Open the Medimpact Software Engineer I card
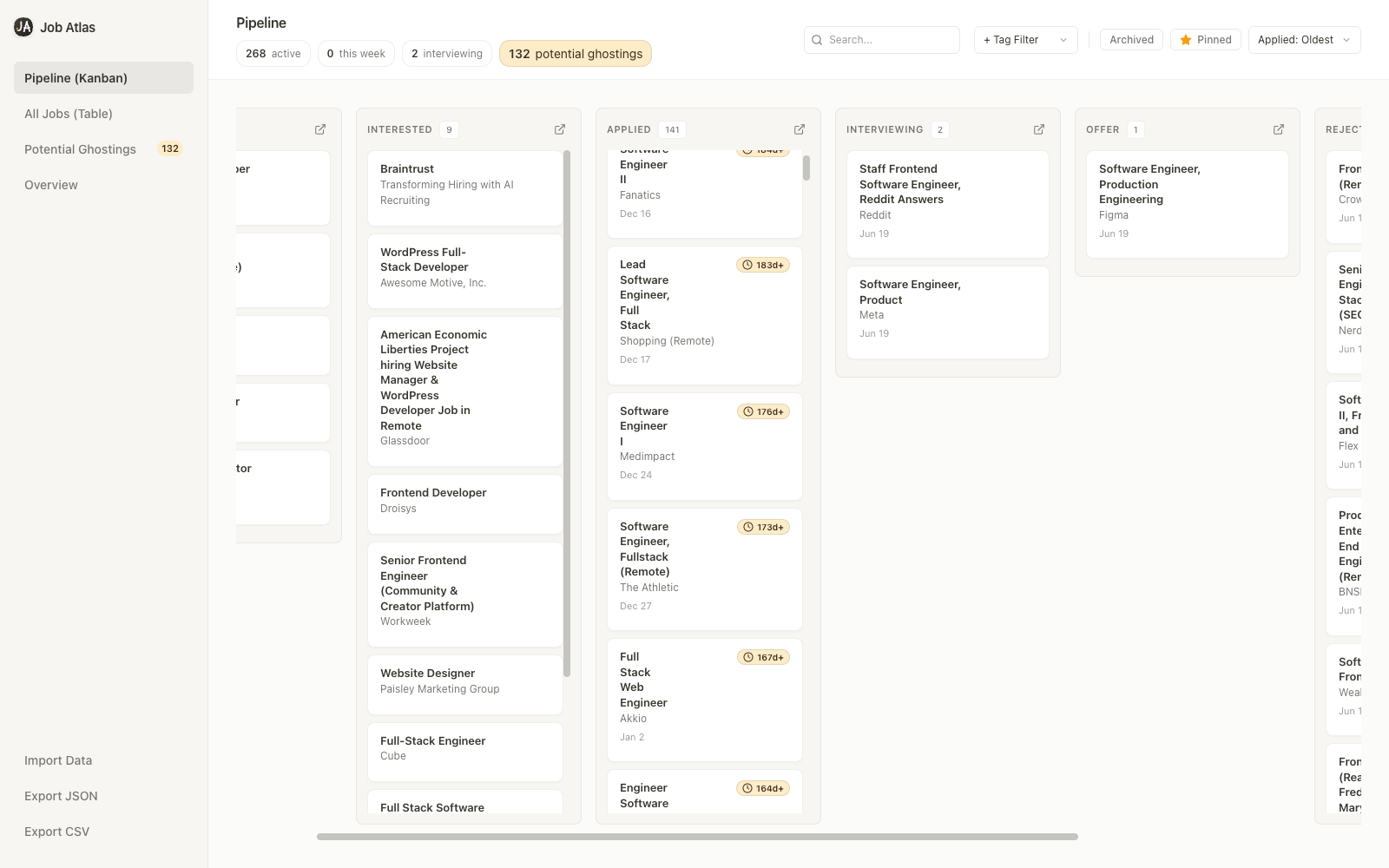The height and width of the screenshot is (868, 1389). click(705, 446)
